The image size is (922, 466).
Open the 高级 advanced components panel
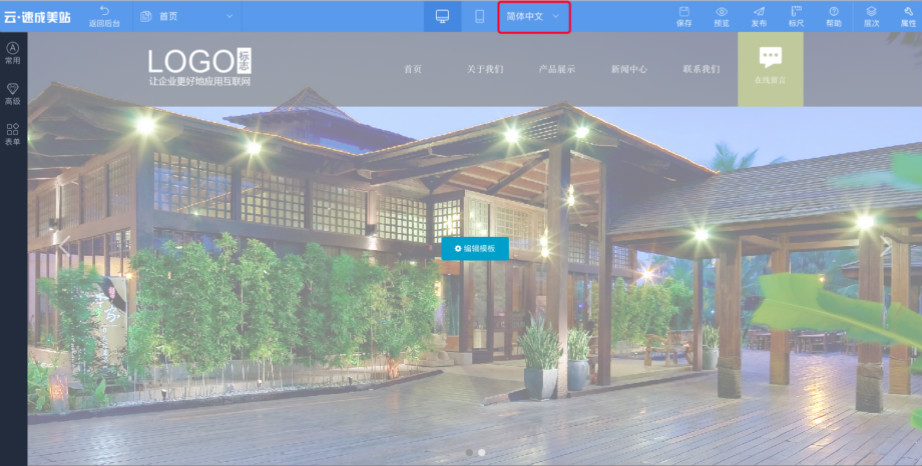[x=12, y=94]
